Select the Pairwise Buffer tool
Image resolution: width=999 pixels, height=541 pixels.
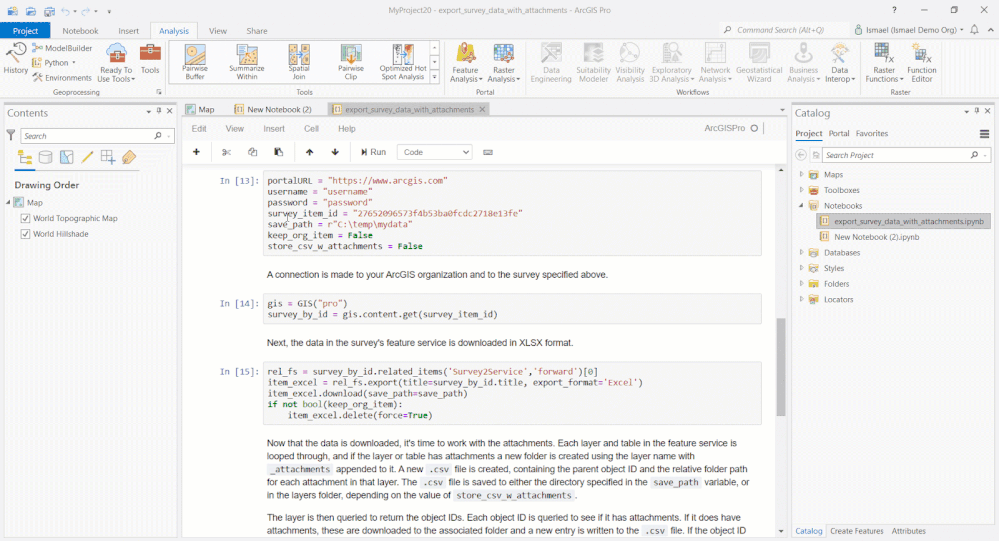(x=195, y=62)
